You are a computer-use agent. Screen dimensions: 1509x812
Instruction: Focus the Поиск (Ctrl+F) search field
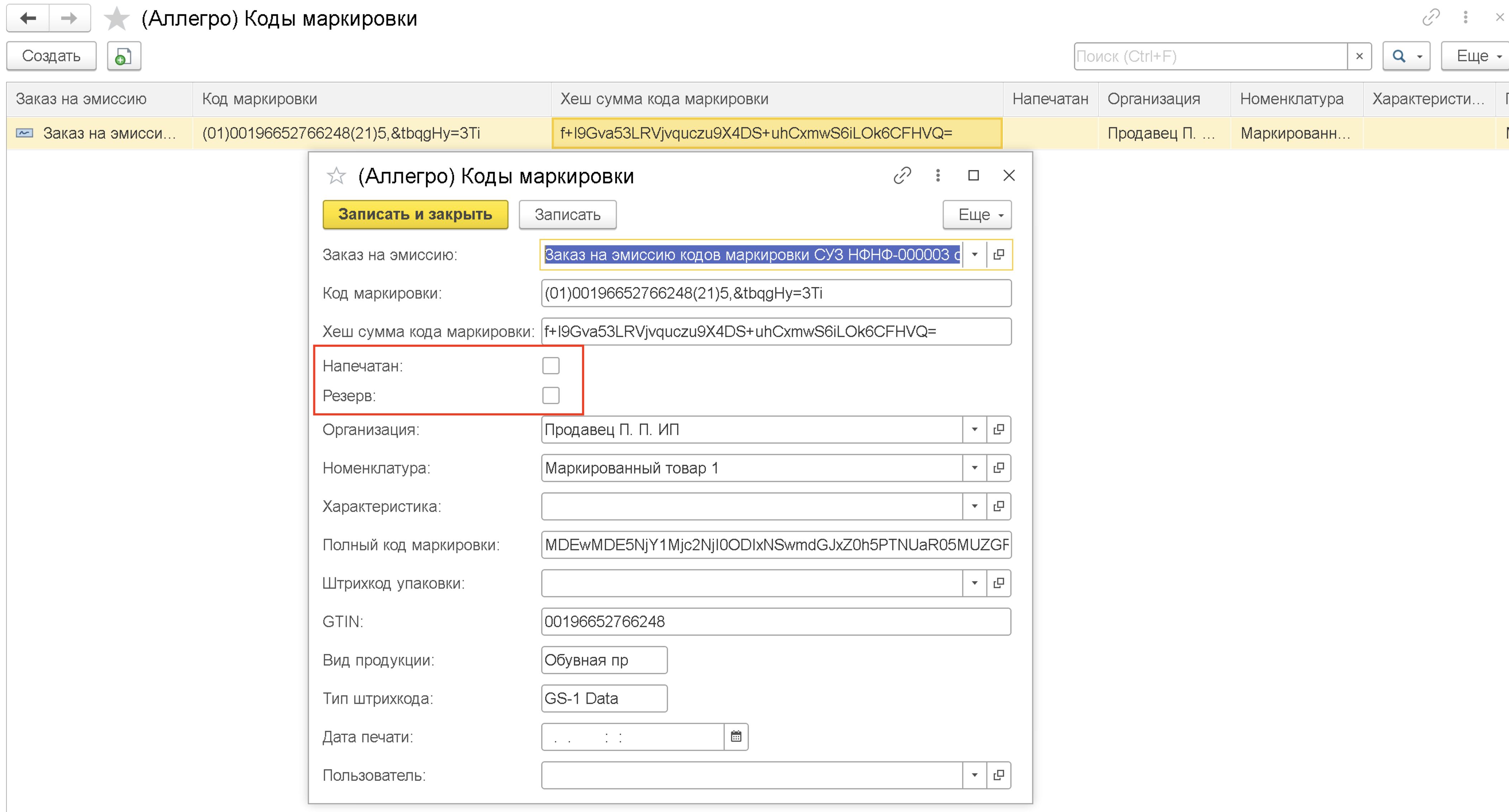coord(1210,56)
